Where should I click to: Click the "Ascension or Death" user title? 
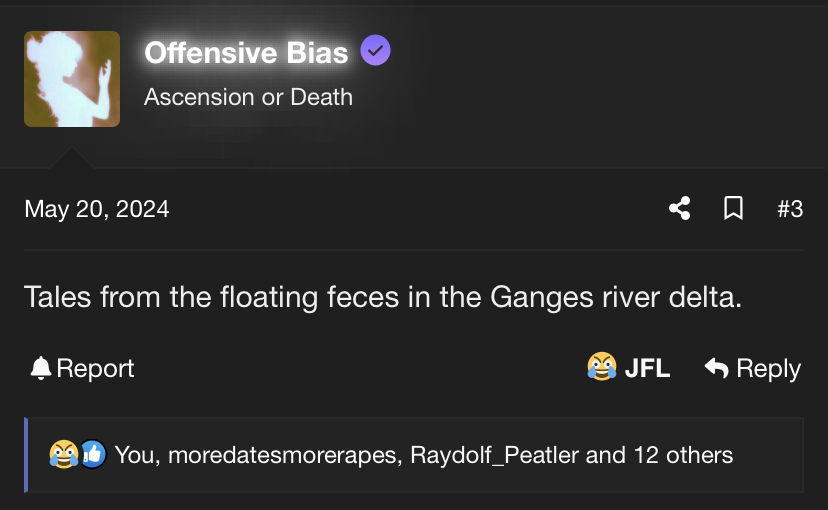(248, 97)
